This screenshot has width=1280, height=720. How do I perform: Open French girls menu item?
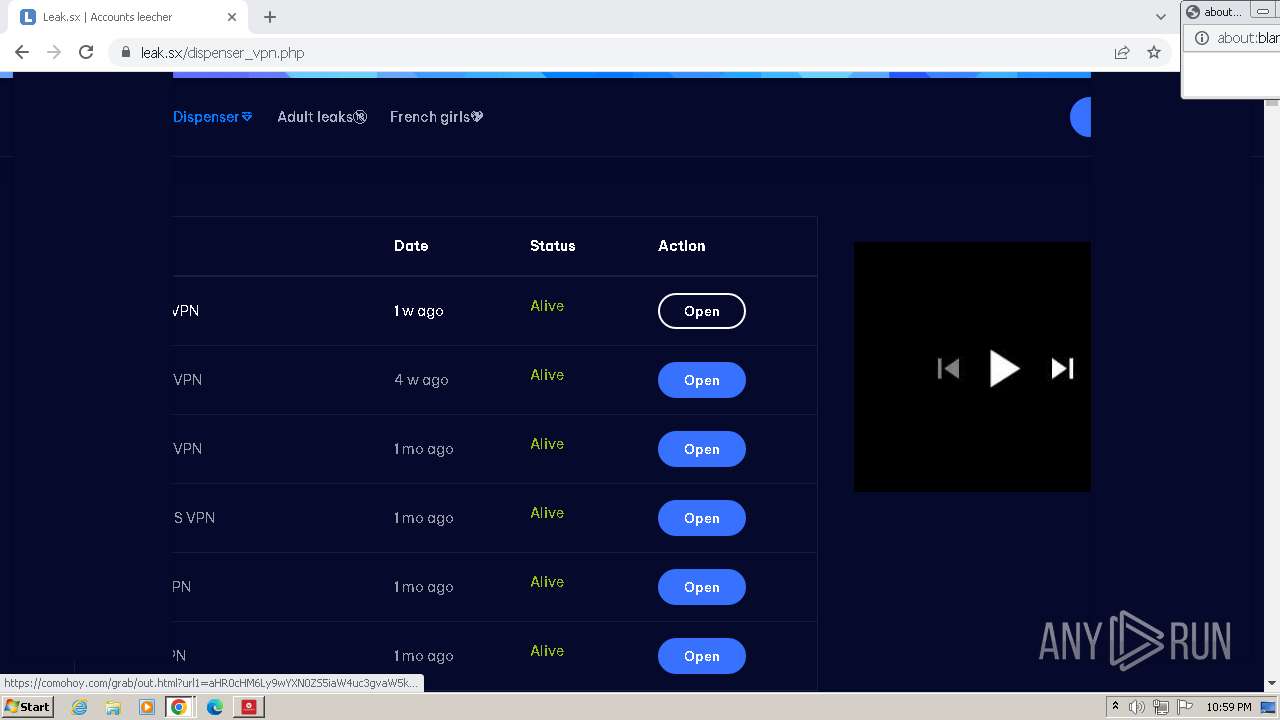pos(437,117)
